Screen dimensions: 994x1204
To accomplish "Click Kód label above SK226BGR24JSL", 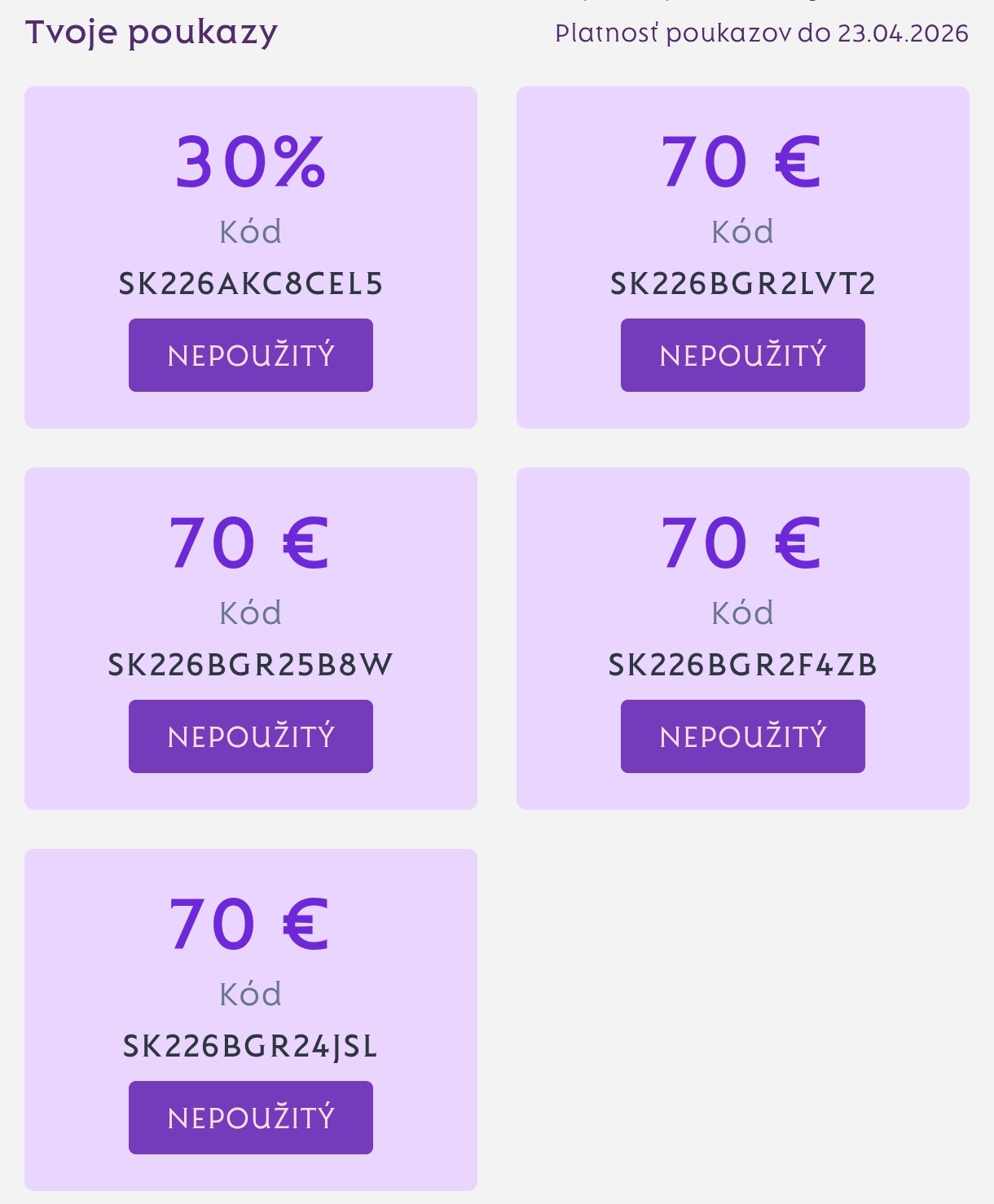I will coord(251,995).
